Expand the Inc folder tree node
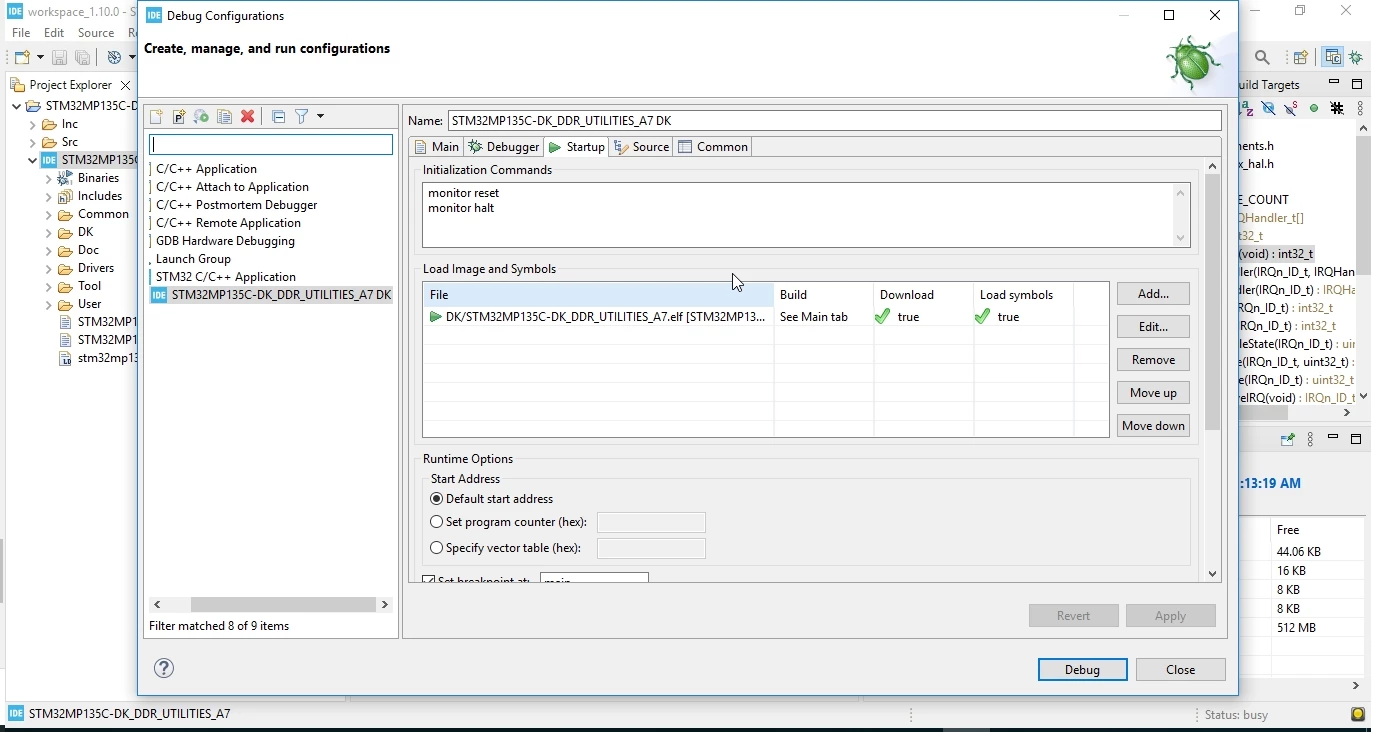The width and height of the screenshot is (1374, 732). pyautogui.click(x=32, y=124)
